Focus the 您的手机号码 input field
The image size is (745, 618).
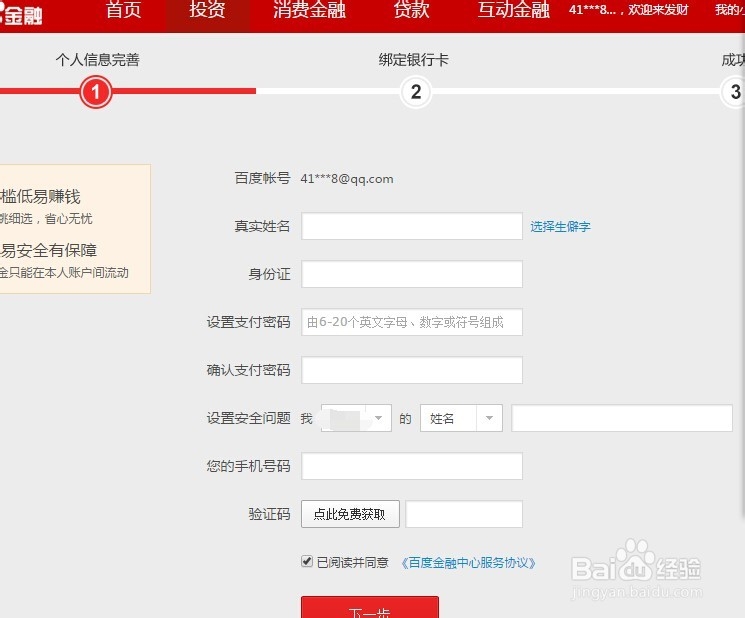coord(412,466)
